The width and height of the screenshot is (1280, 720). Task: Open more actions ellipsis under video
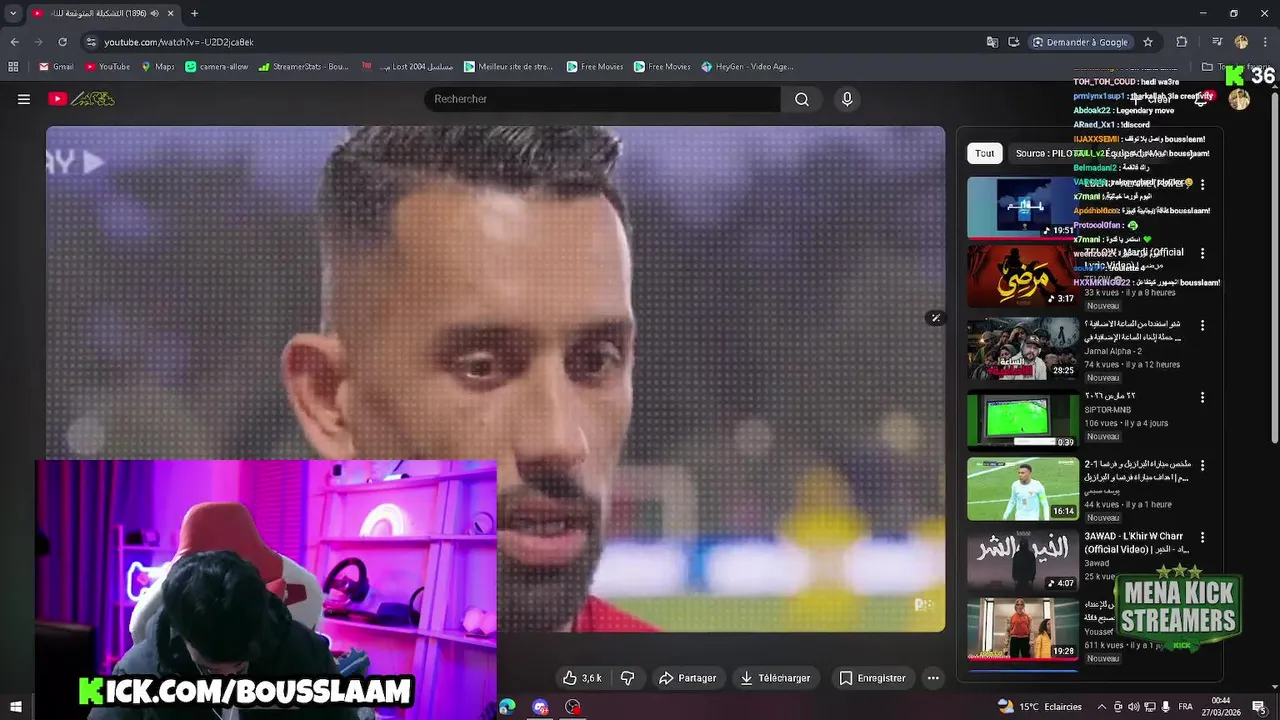[x=933, y=678]
